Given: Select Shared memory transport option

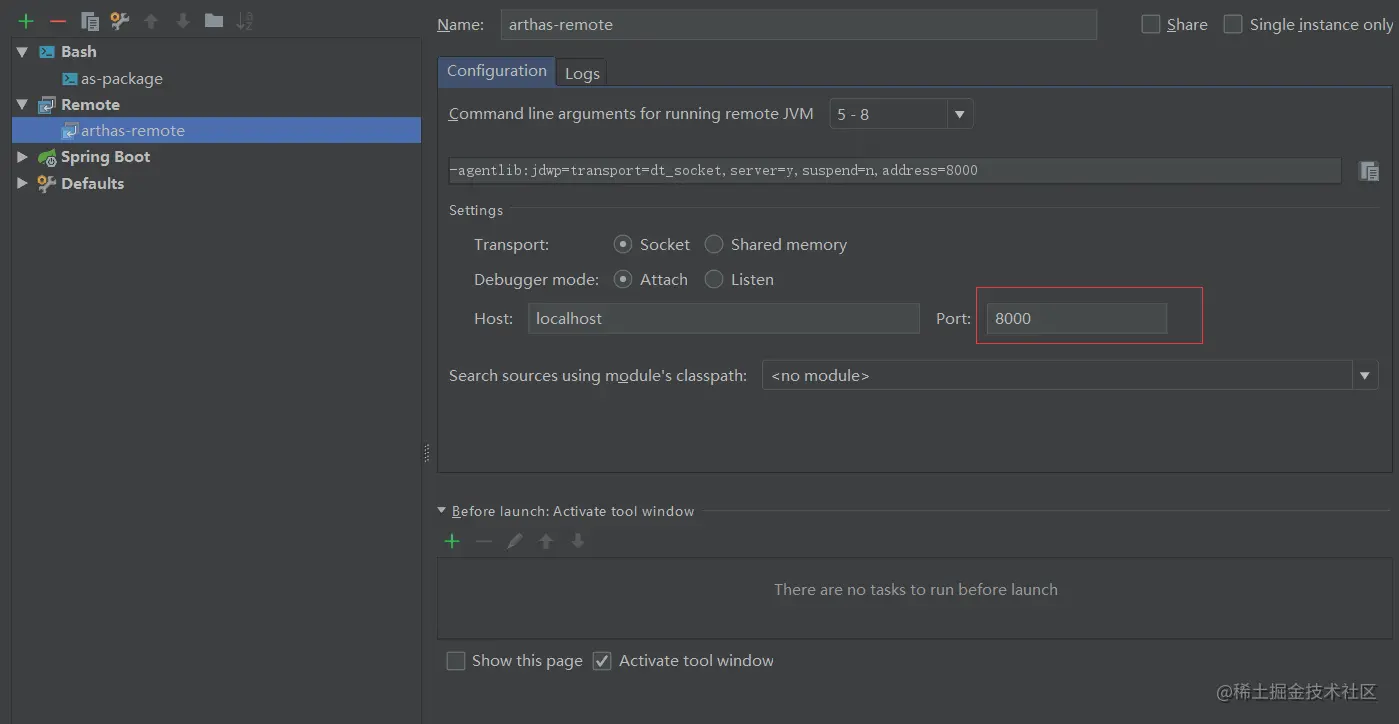Looking at the screenshot, I should tap(714, 244).
